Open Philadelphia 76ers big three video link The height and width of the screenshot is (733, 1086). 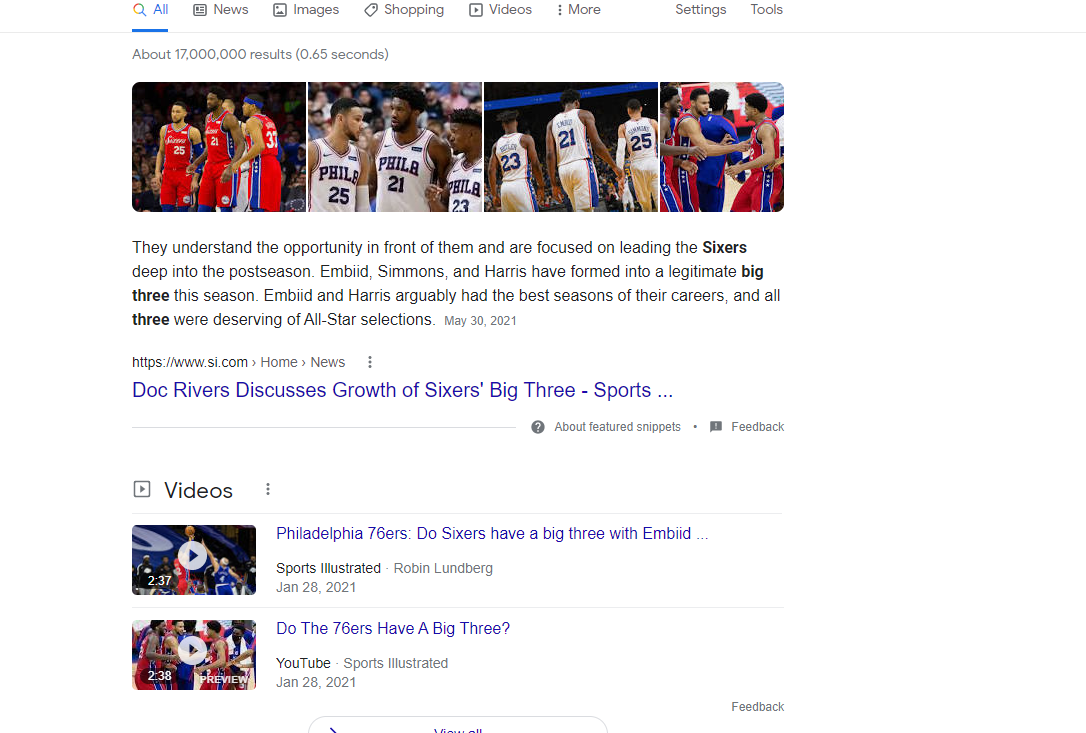coord(492,534)
